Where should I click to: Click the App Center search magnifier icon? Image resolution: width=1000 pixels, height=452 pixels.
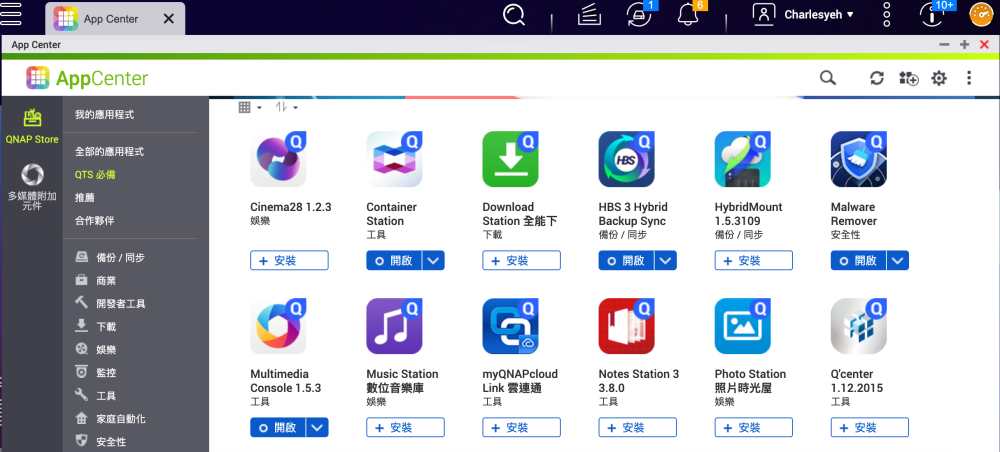(x=827, y=78)
